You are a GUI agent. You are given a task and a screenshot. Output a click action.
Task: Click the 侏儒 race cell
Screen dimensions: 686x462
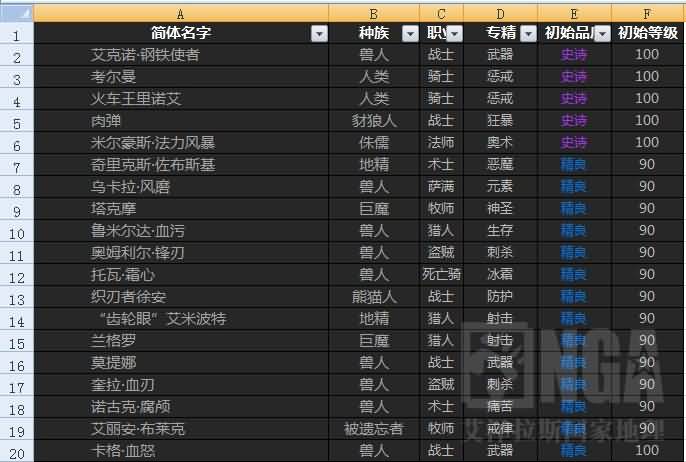(374, 143)
